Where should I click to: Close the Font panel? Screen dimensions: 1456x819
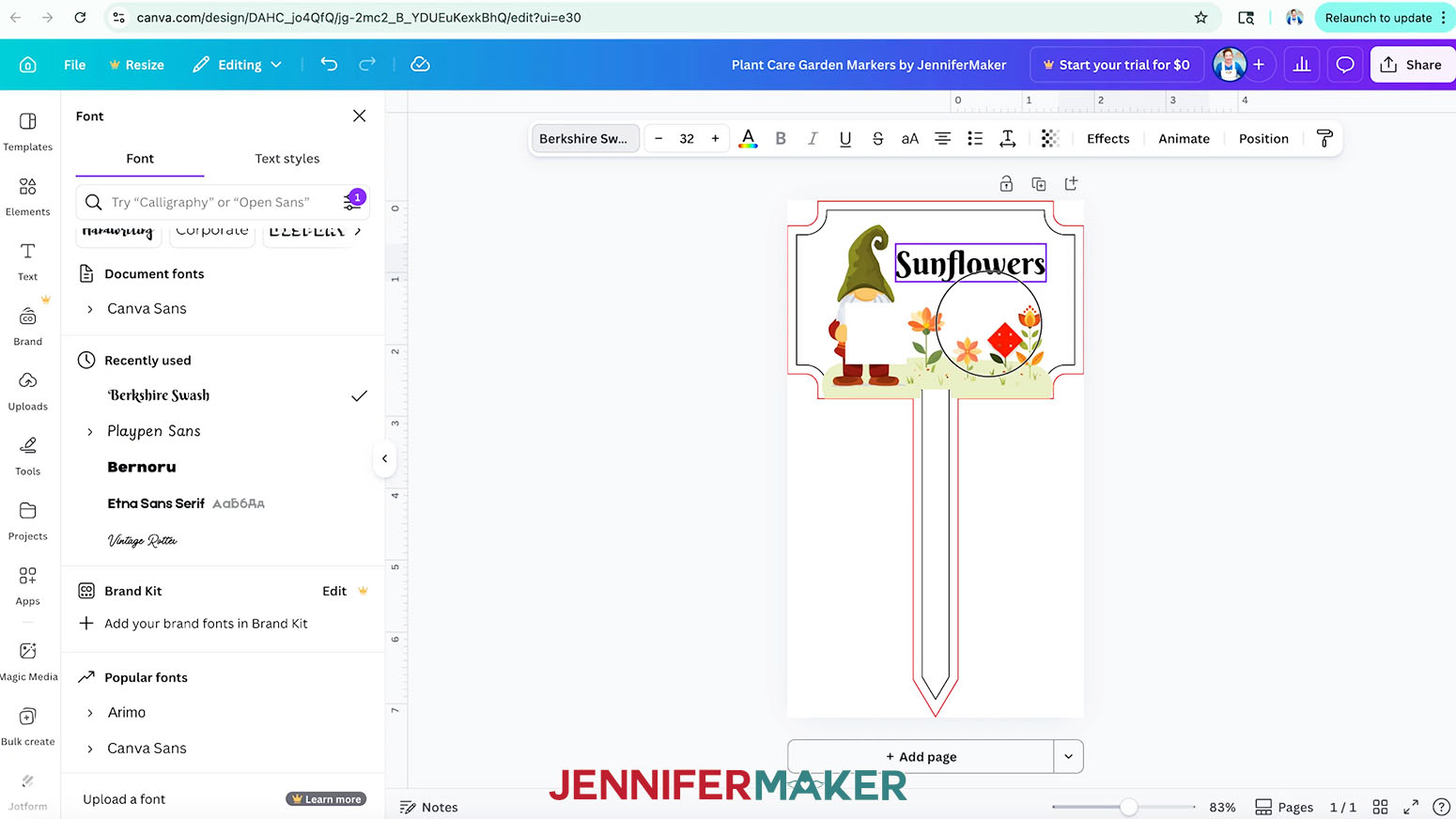[x=359, y=116]
